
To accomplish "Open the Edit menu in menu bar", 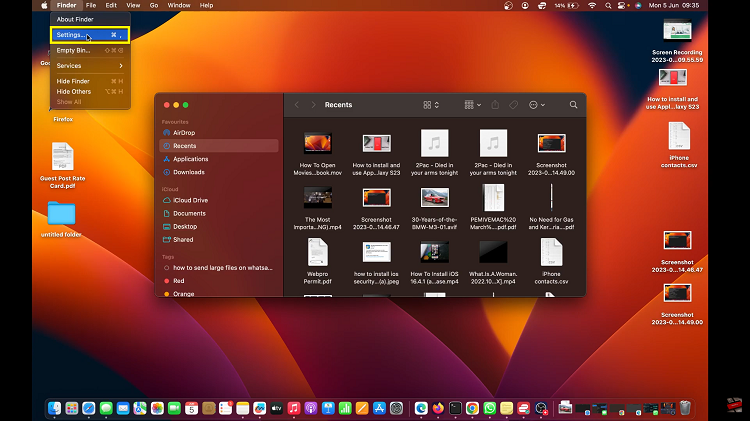I will point(111,5).
